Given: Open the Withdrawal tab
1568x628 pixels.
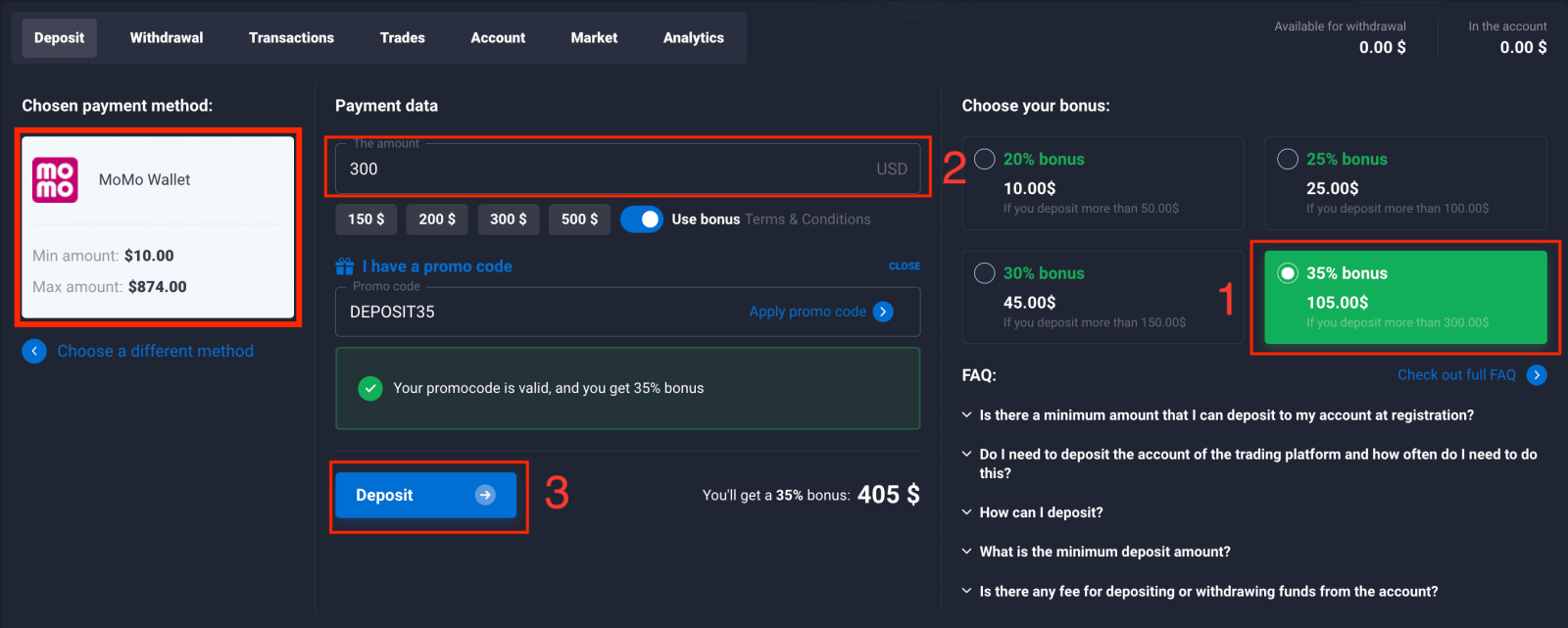Looking at the screenshot, I should click(x=167, y=38).
